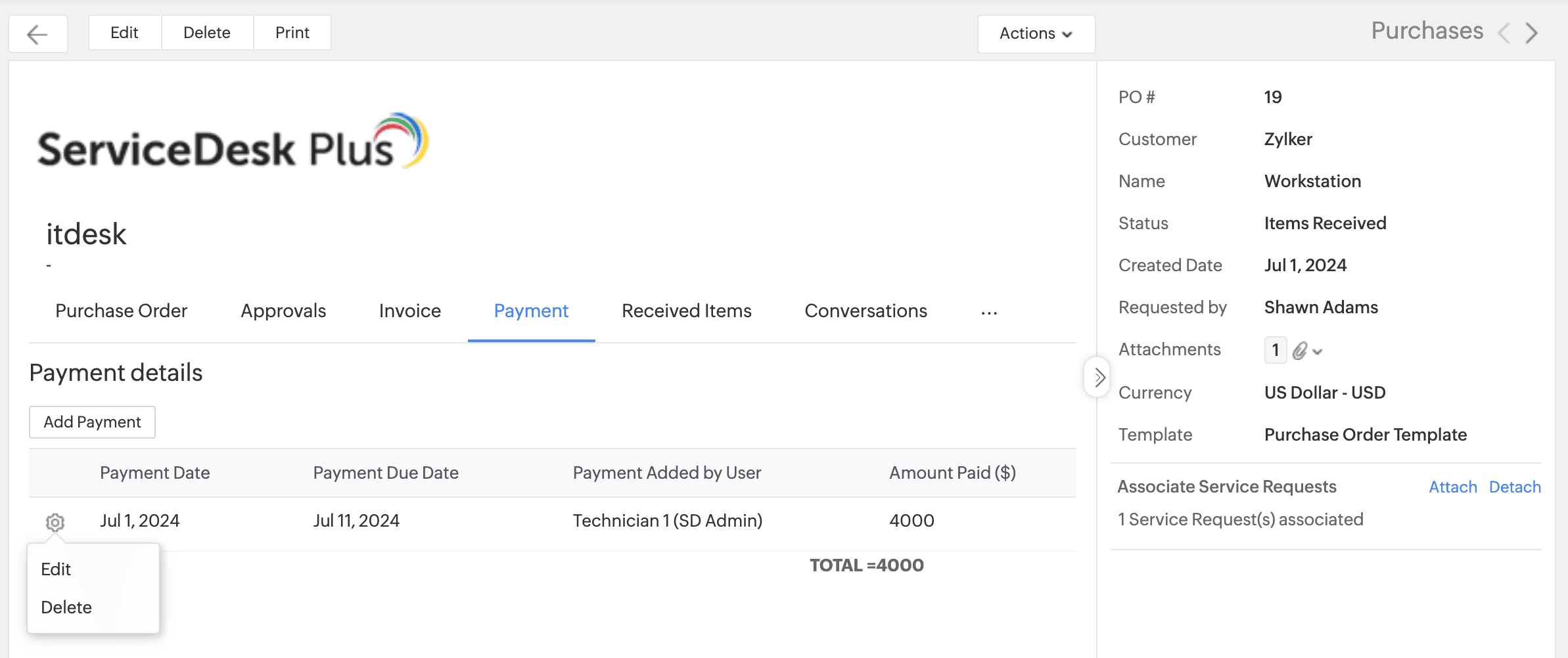Choose Delete from the payment popup menu

(66, 607)
